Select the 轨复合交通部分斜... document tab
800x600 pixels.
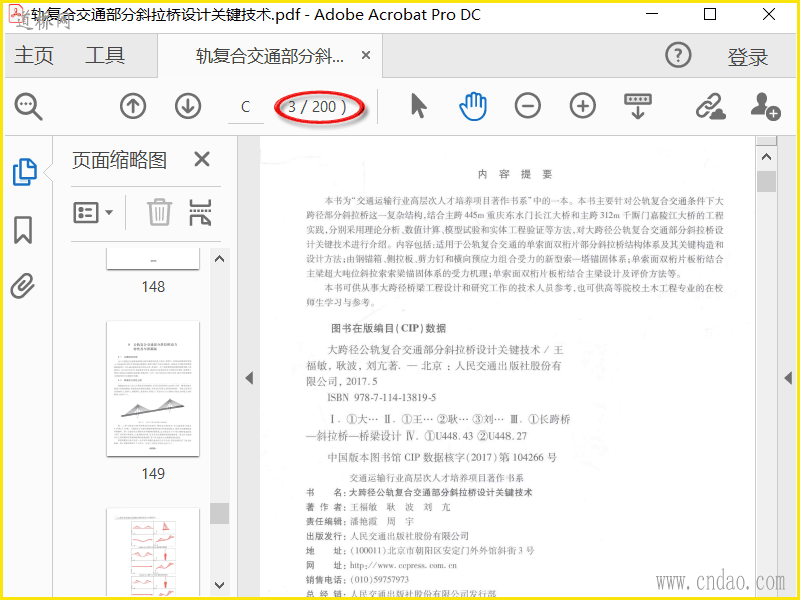click(269, 56)
